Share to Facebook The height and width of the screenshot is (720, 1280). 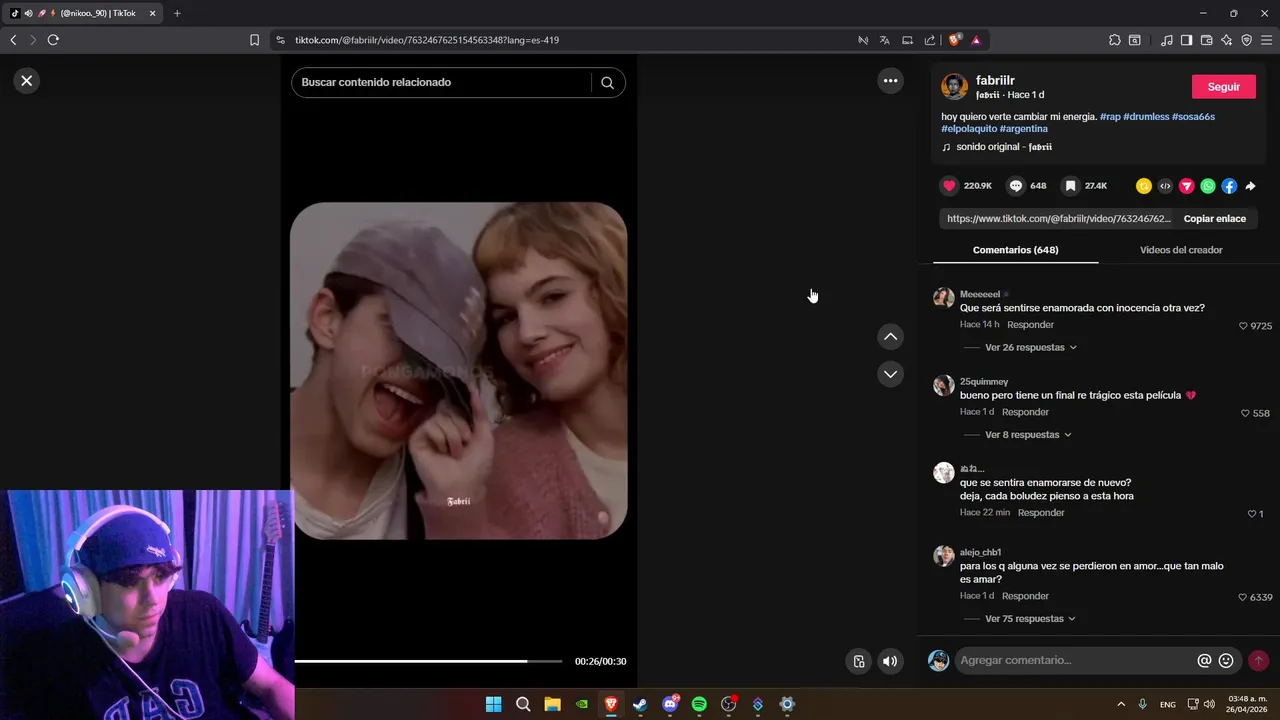pos(1229,186)
